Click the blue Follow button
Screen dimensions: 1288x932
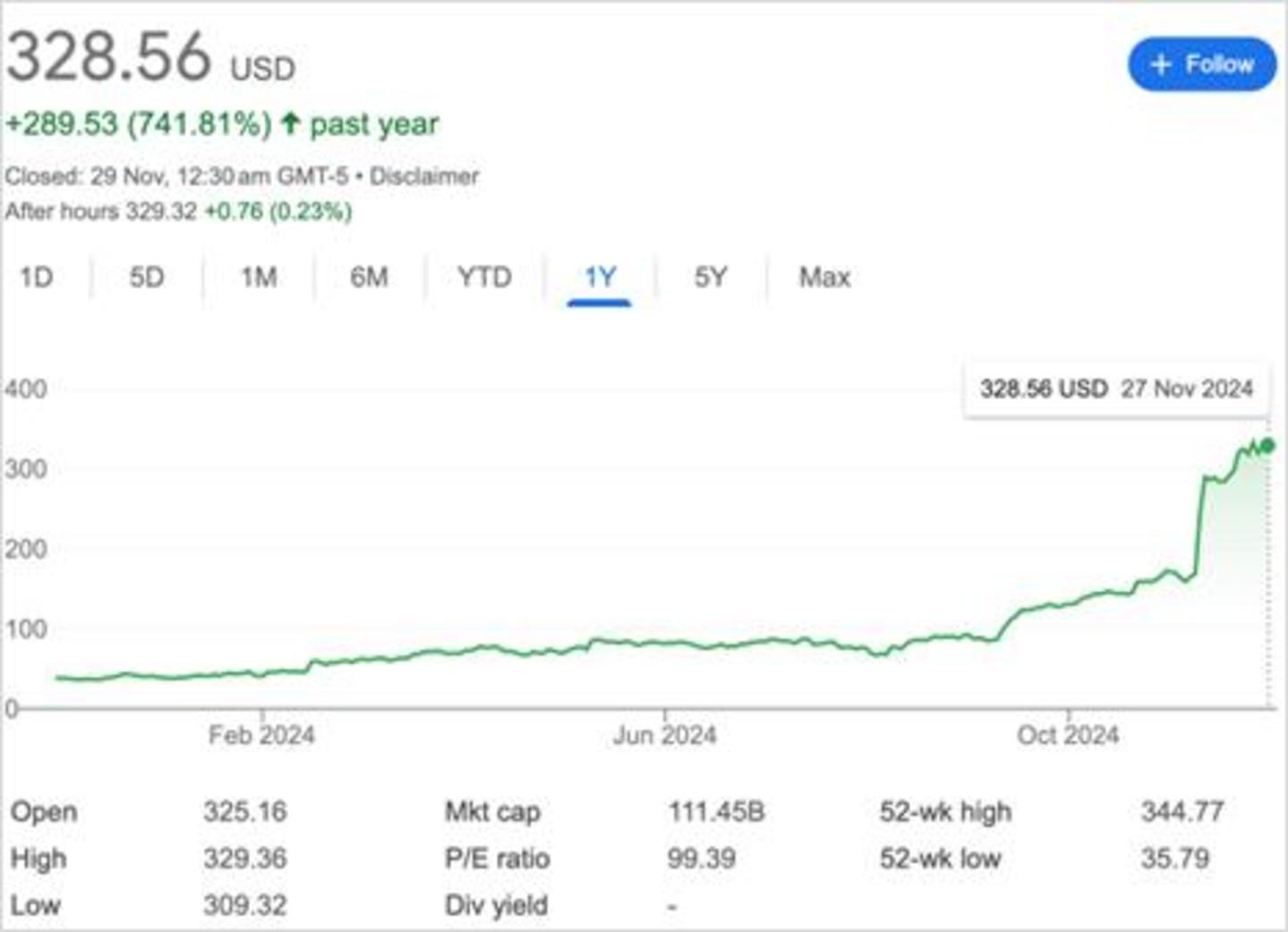point(1201,64)
